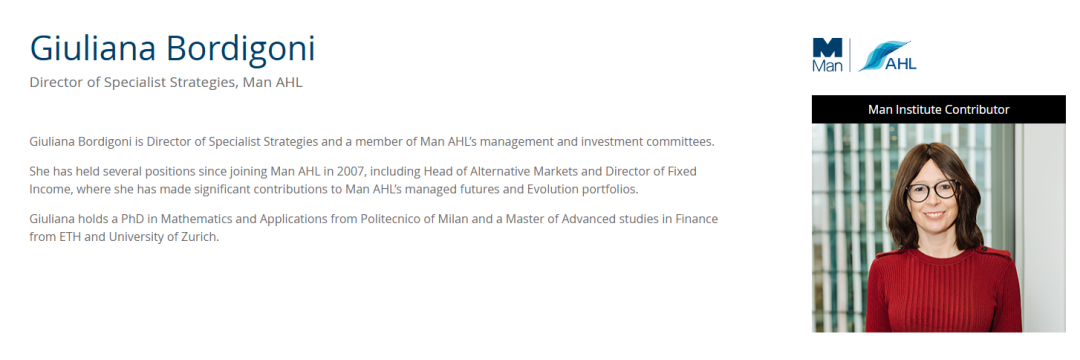
Task: Click the AHL blue wave logo
Action: point(886,55)
